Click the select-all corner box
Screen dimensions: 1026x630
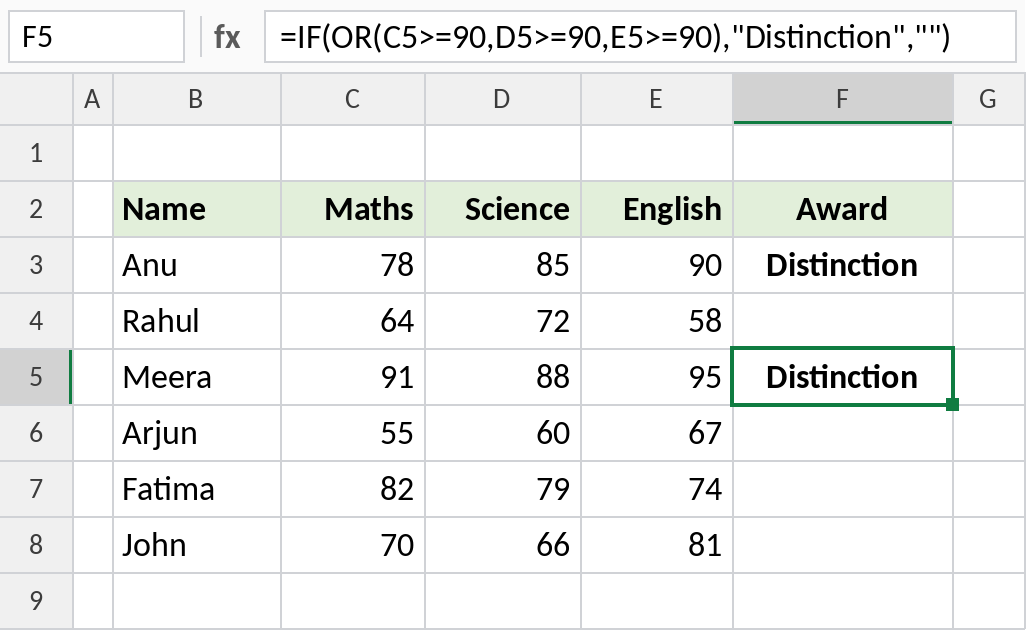[36, 99]
